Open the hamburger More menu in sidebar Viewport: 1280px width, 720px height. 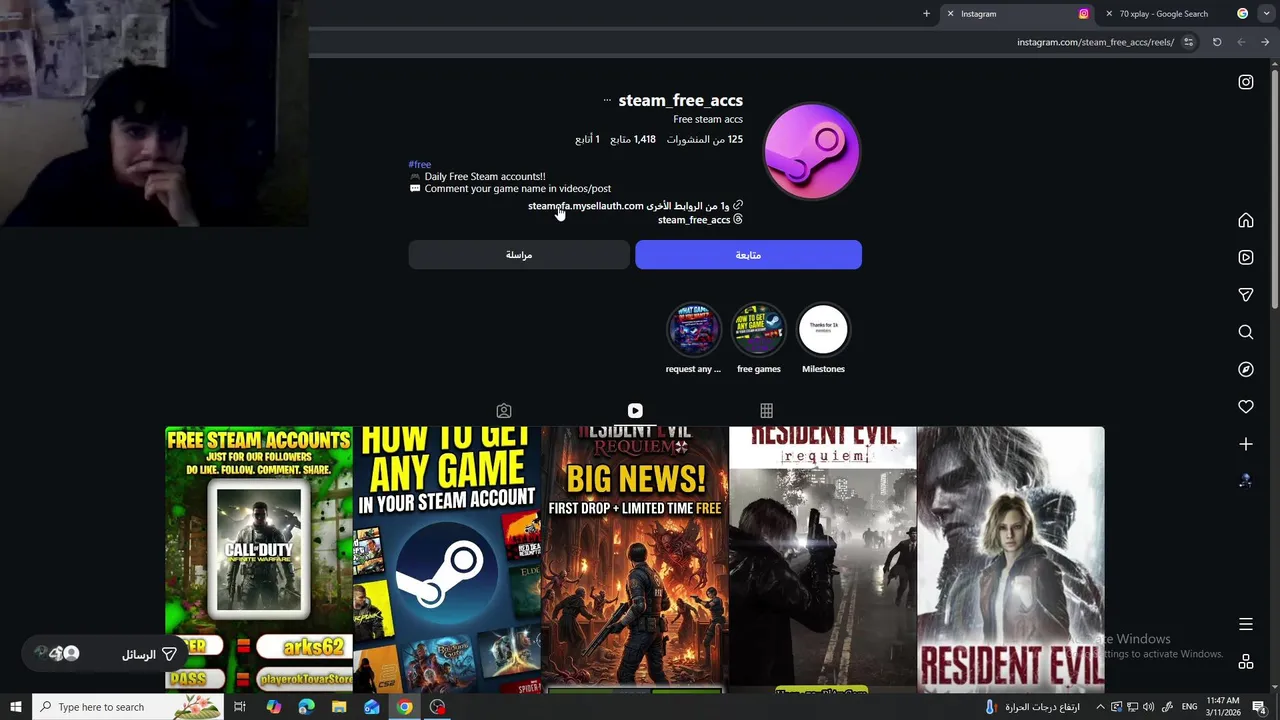tap(1246, 624)
